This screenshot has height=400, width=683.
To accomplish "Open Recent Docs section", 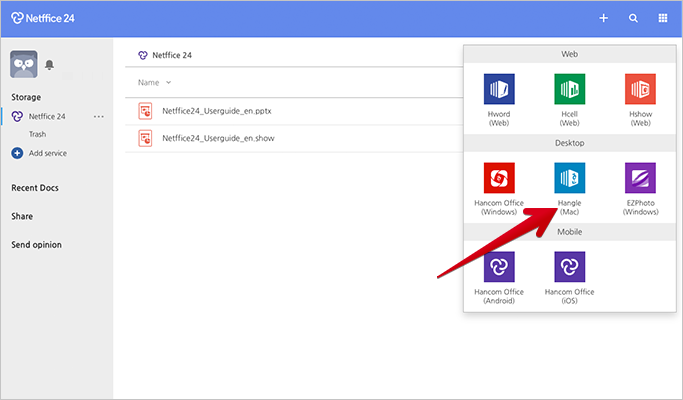I will click(35, 188).
